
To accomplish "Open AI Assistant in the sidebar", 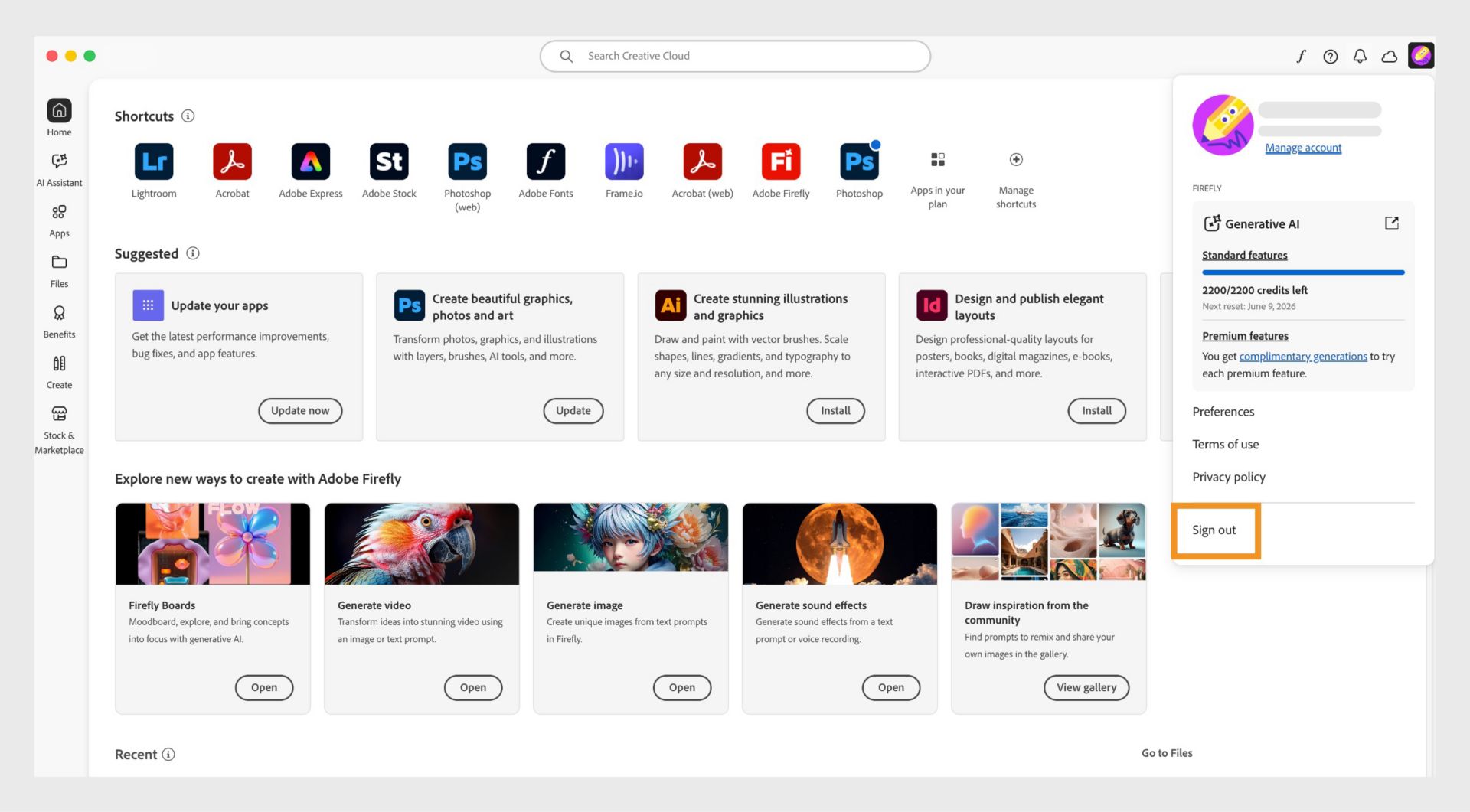I will point(59,168).
